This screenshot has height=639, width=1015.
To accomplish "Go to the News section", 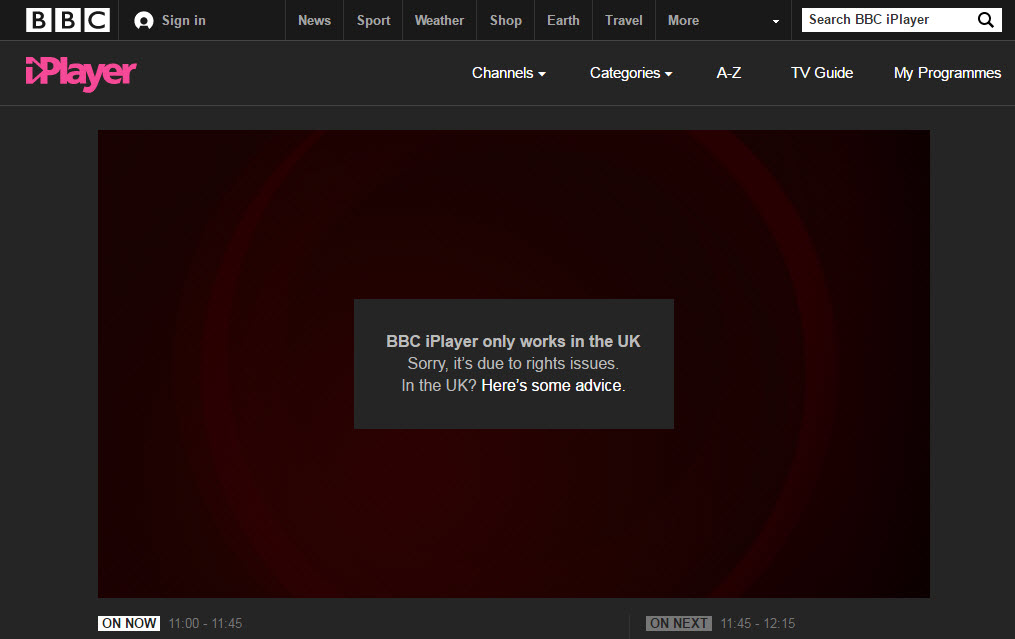I will (x=315, y=20).
